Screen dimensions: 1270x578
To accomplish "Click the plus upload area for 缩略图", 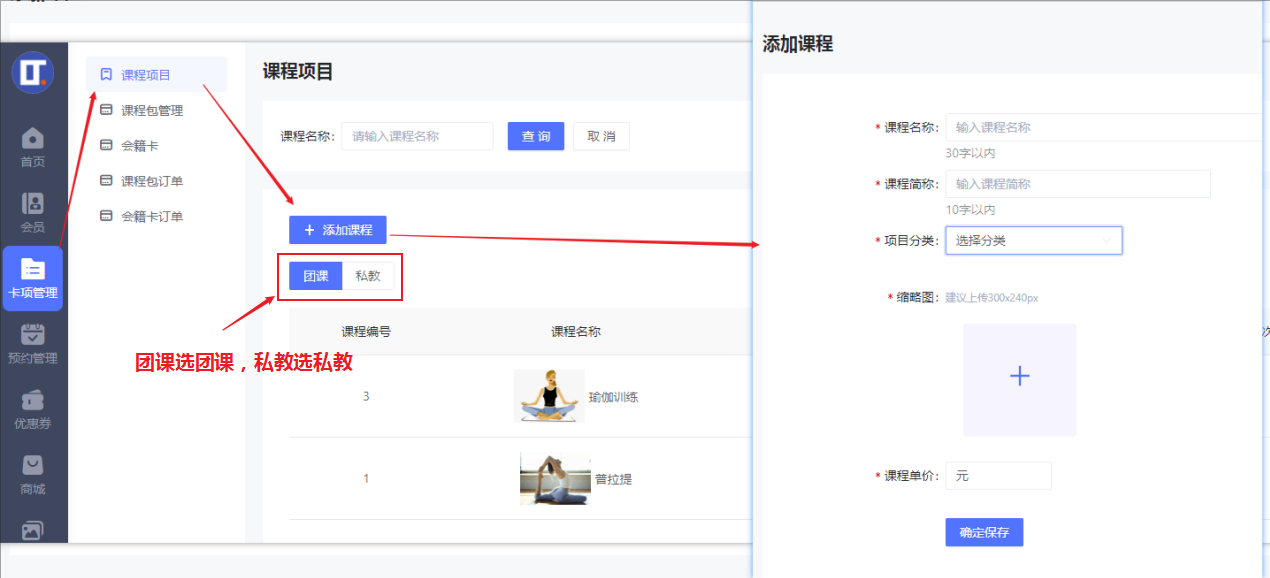I will [1019, 377].
